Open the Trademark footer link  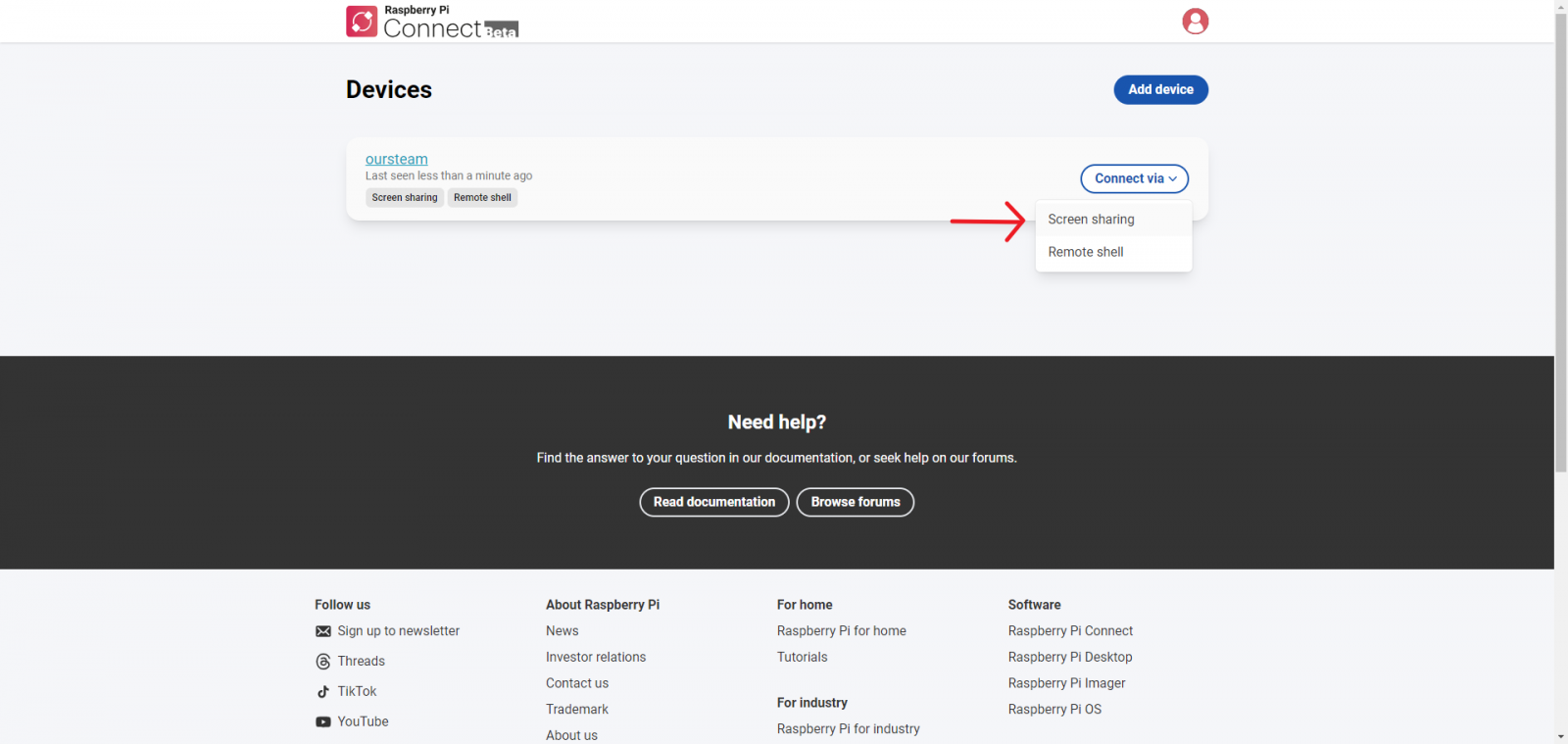[577, 710]
